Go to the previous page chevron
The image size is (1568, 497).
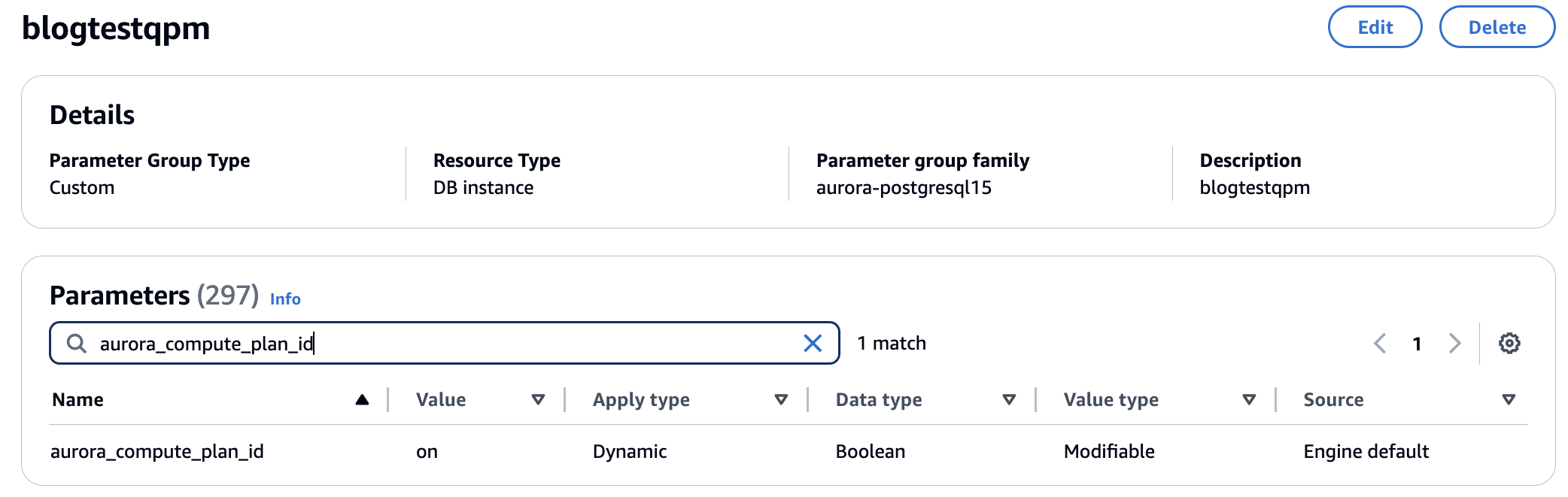[1380, 344]
